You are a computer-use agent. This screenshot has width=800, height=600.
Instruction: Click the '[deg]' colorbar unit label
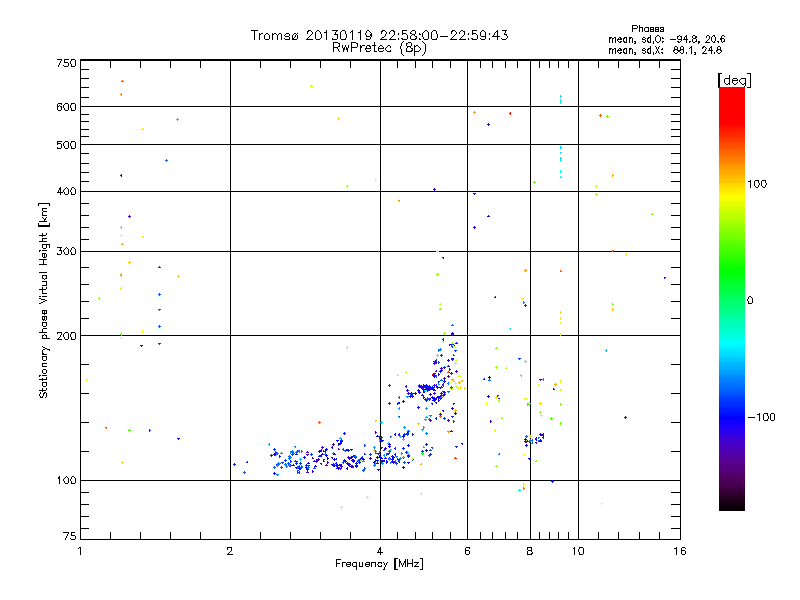(734, 80)
